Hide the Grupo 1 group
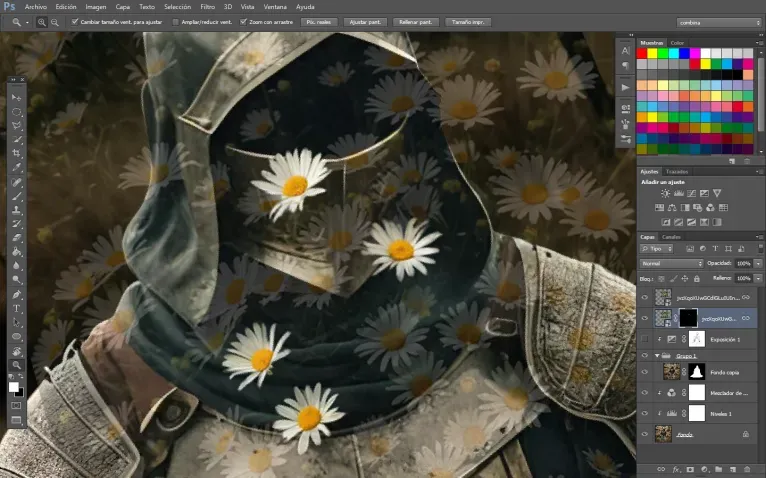Viewport: 766px width, 478px height. point(645,355)
